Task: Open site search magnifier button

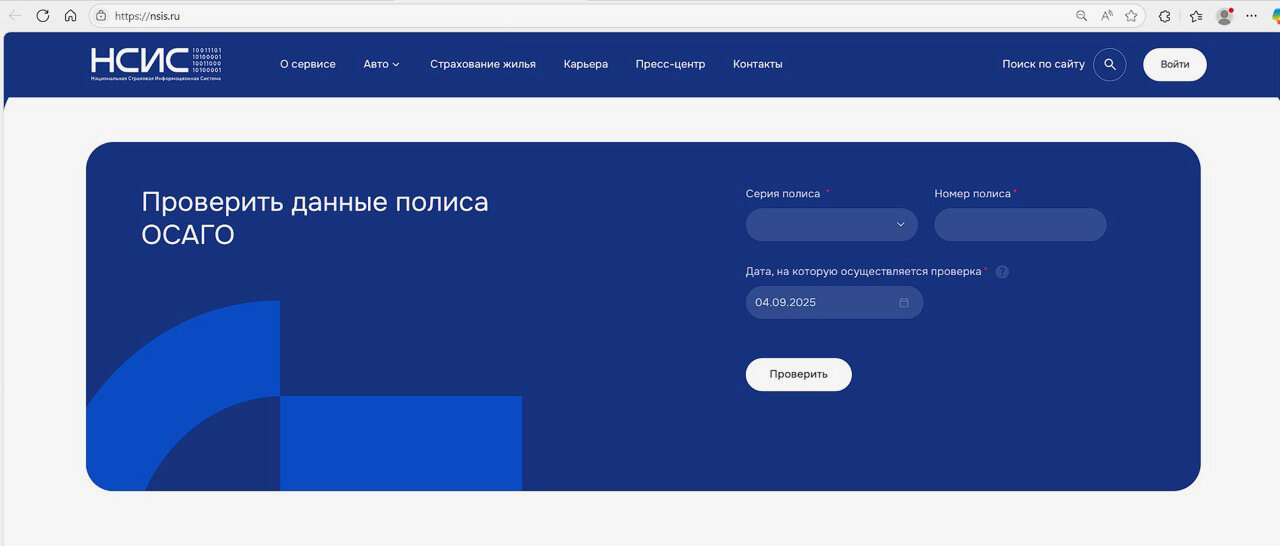Action: tap(1109, 64)
